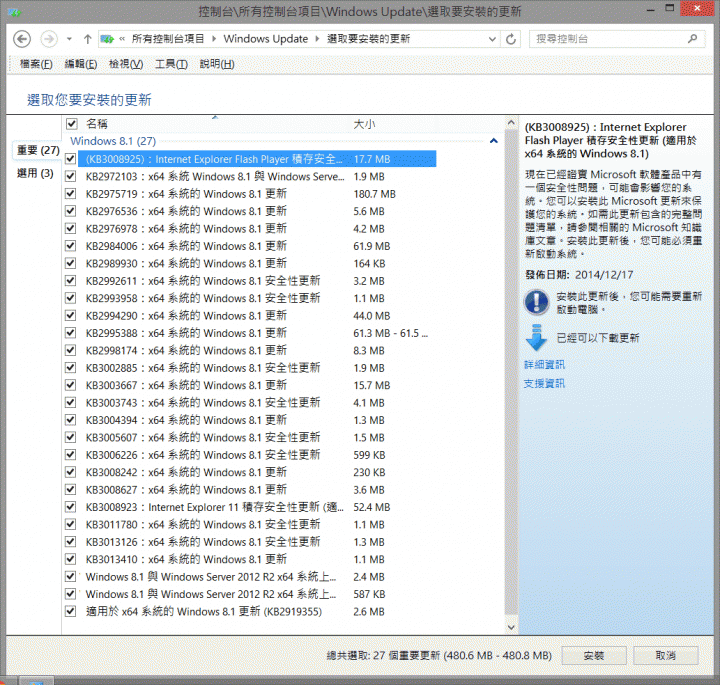Click the window title bar icon
720x685 pixels.
coord(14,12)
